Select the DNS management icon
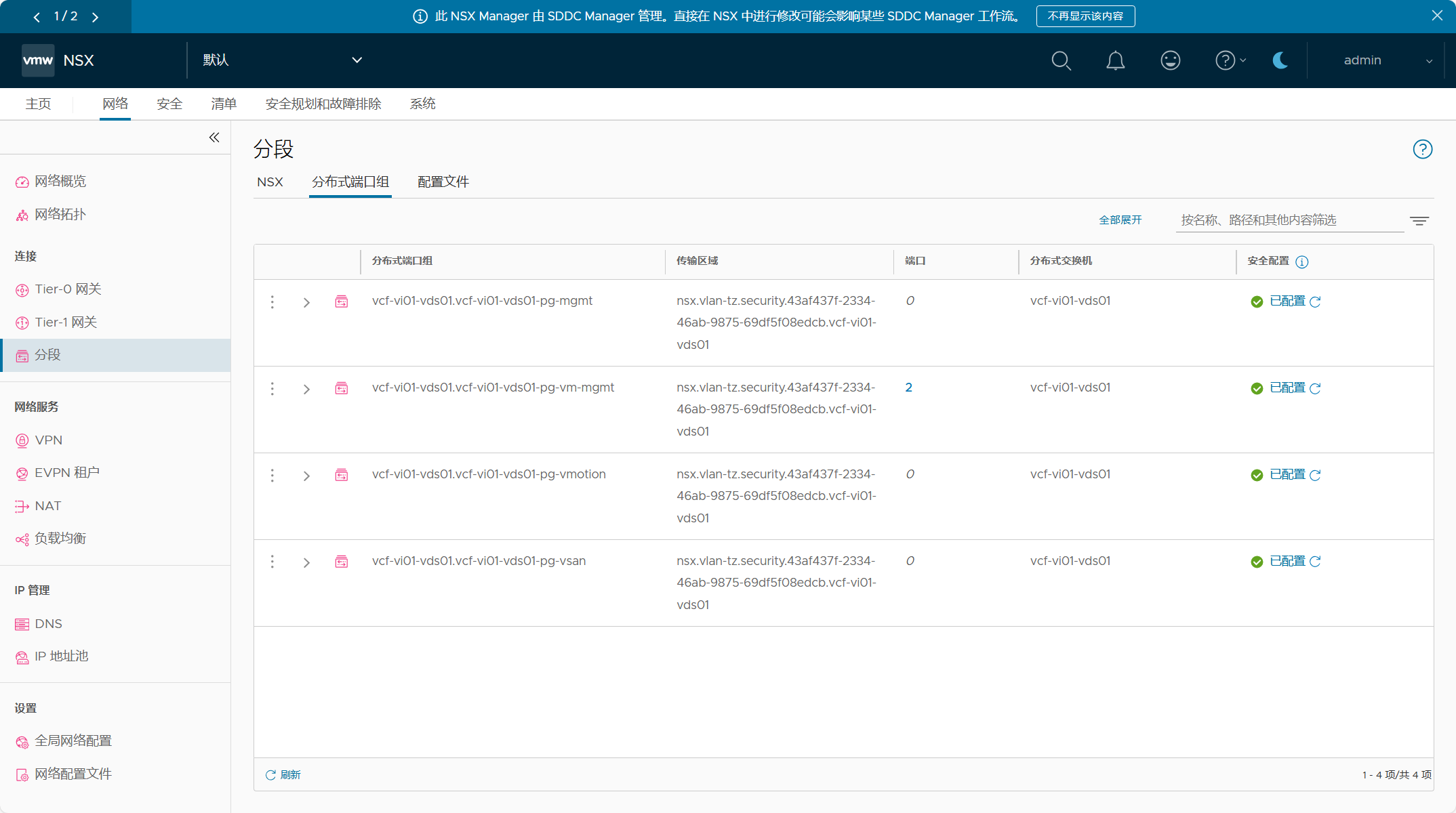 pyautogui.click(x=21, y=623)
